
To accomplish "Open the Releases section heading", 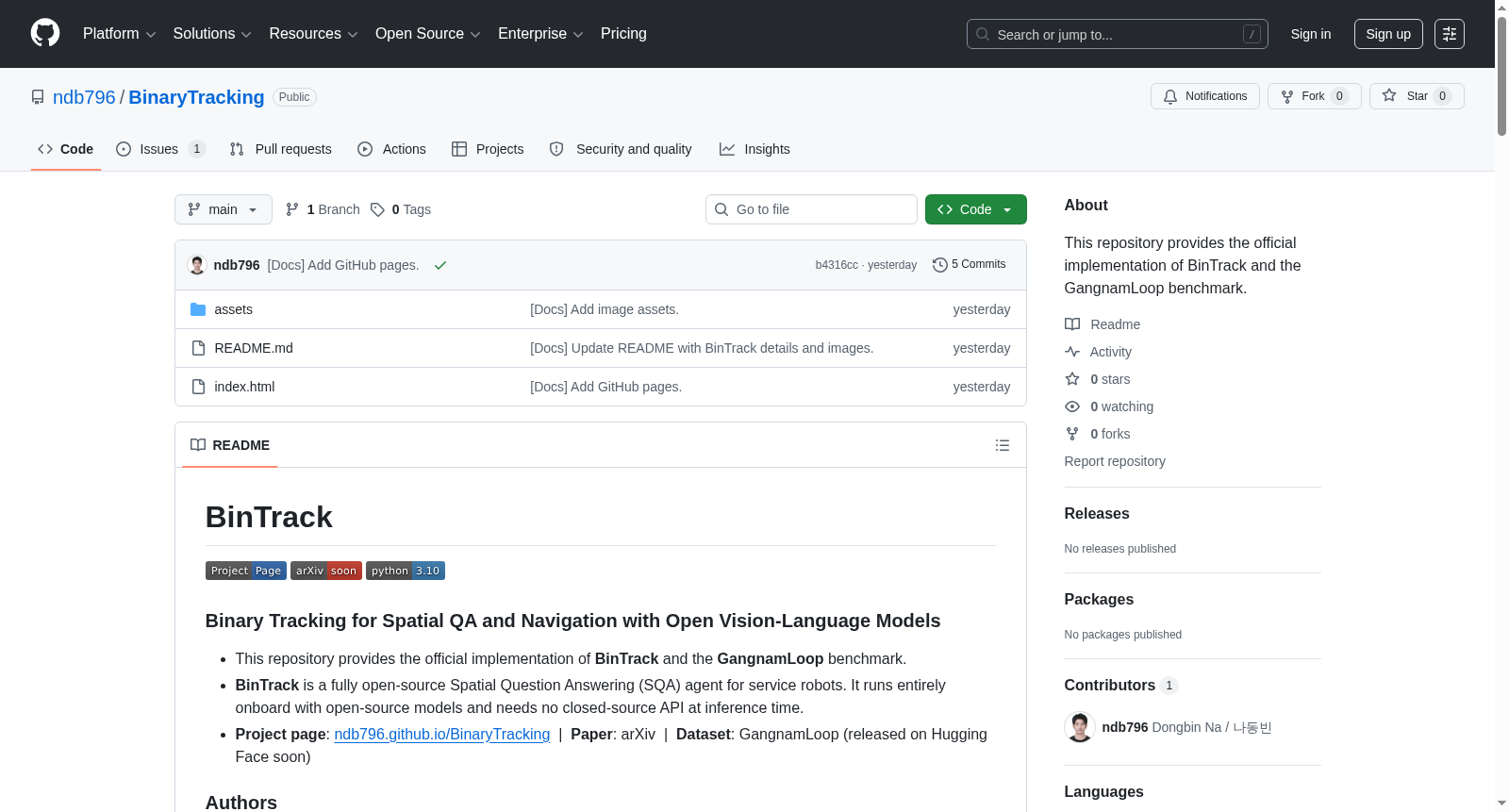I will 1097,514.
